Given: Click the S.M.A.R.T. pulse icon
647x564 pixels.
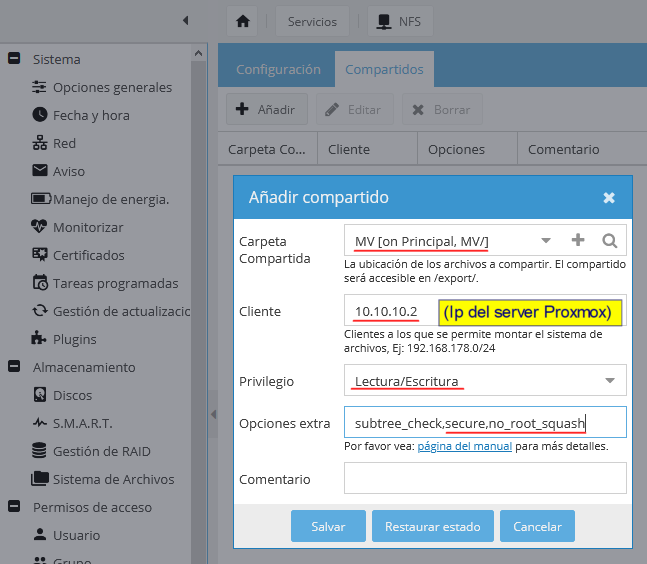Looking at the screenshot, I should tap(40, 422).
